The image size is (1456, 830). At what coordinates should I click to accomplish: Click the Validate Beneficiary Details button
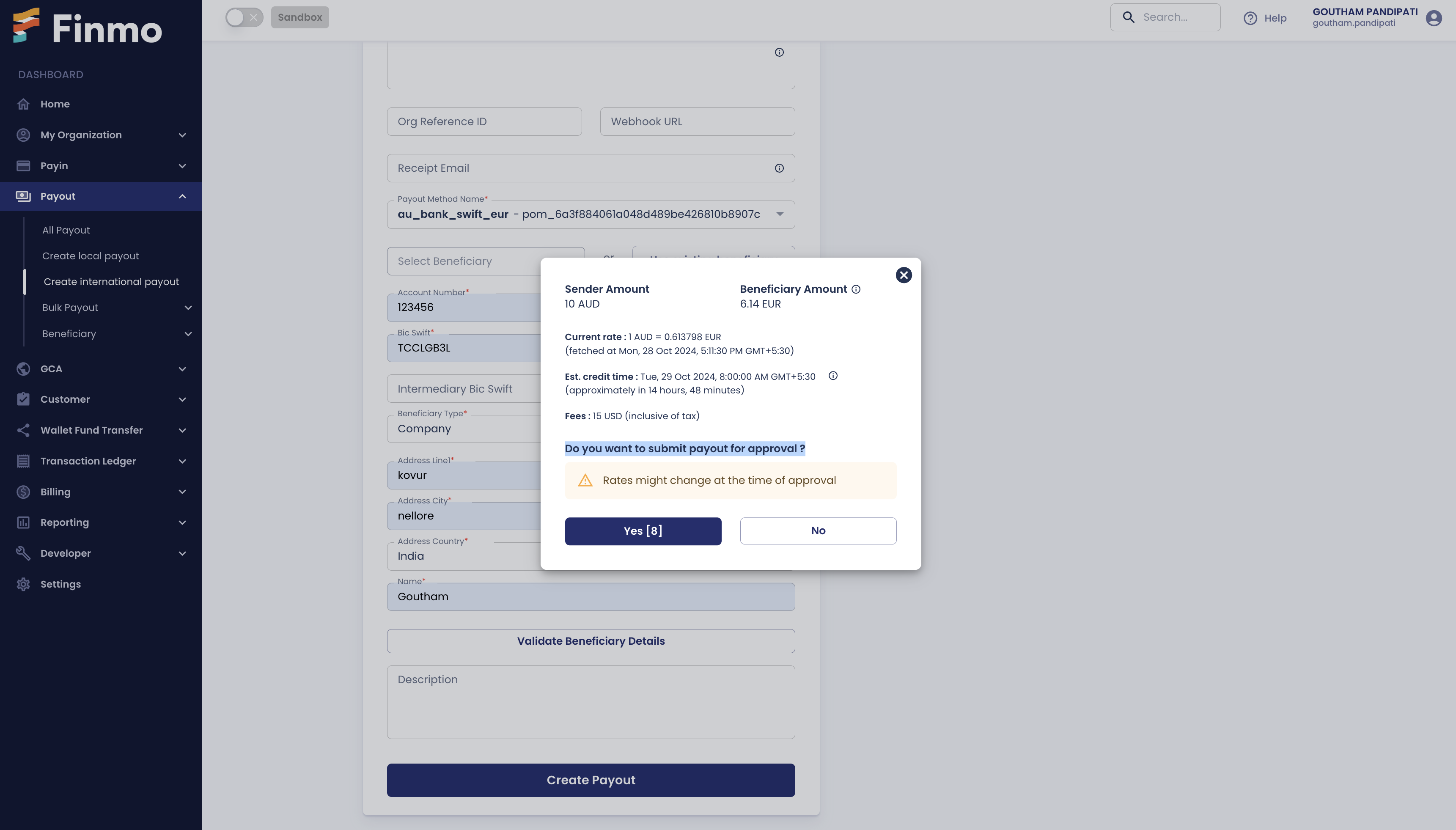point(591,640)
